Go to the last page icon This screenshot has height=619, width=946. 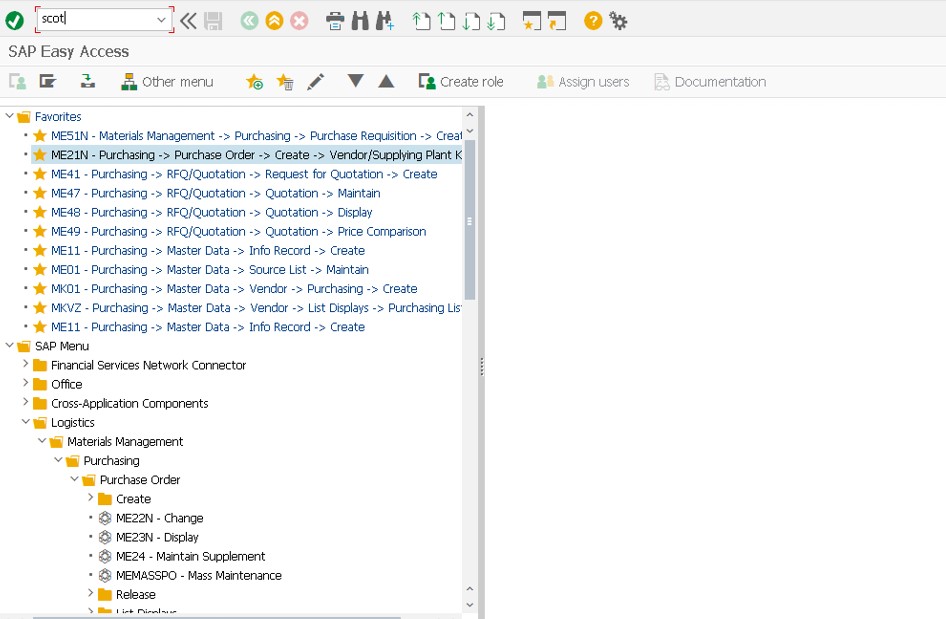[x=496, y=21]
